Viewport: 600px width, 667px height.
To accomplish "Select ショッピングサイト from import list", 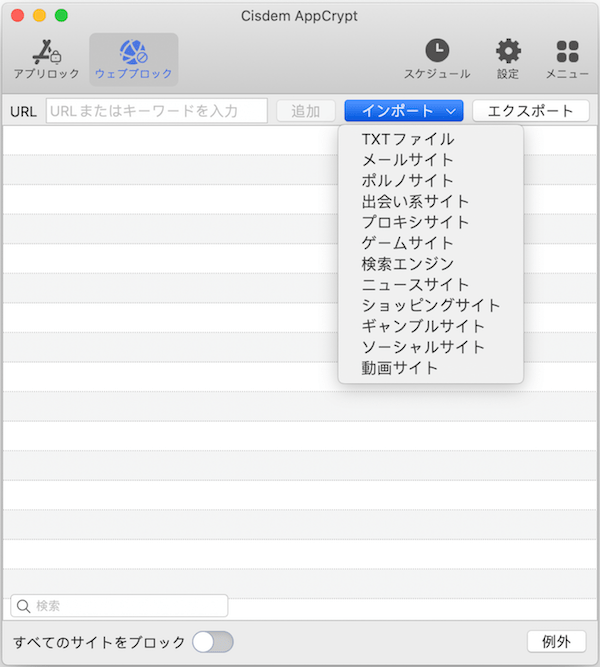I will [x=431, y=305].
